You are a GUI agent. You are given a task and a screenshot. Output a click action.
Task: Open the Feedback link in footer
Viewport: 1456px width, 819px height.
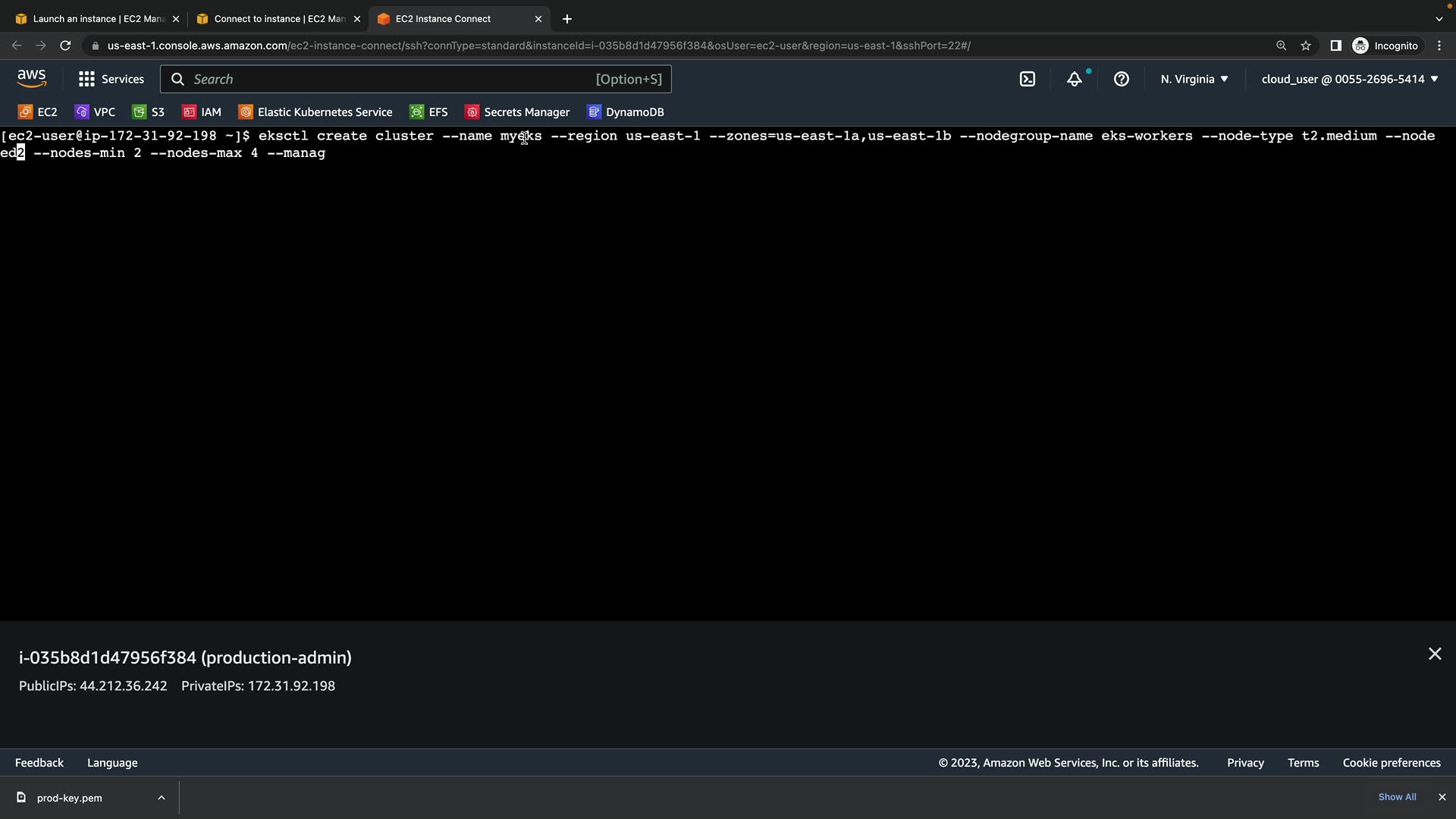[x=39, y=763]
